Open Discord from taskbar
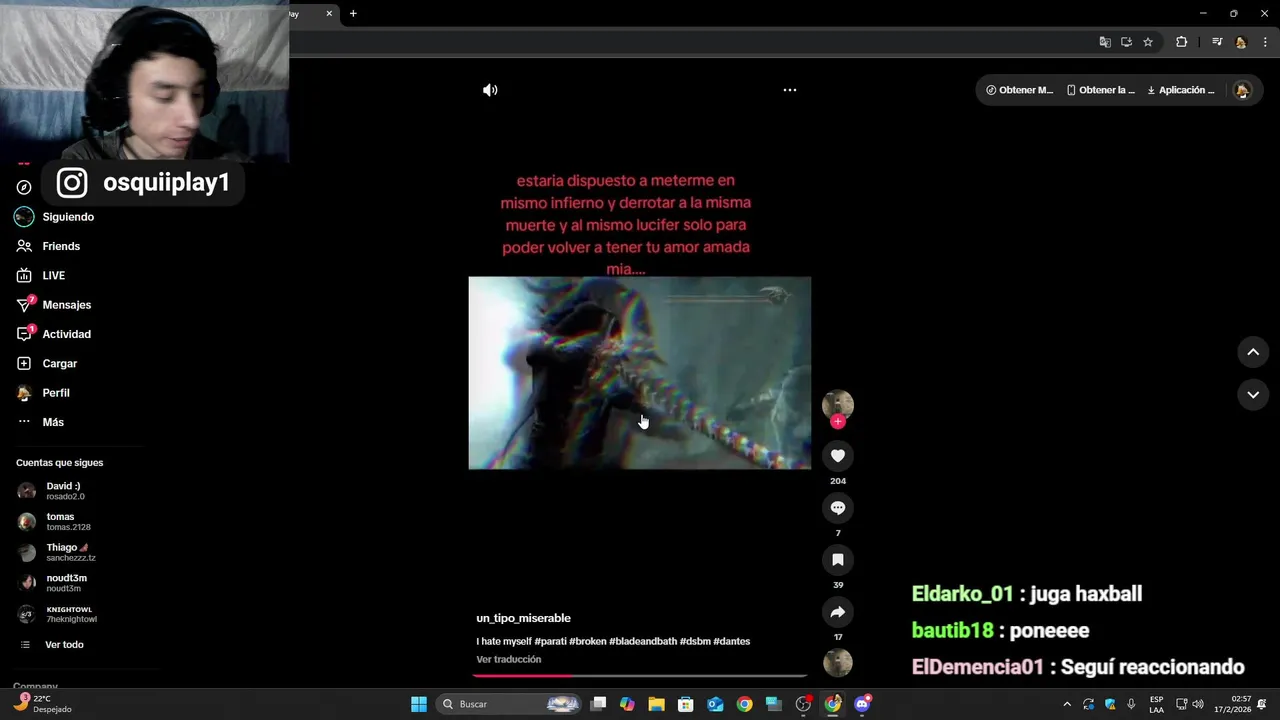 point(862,704)
